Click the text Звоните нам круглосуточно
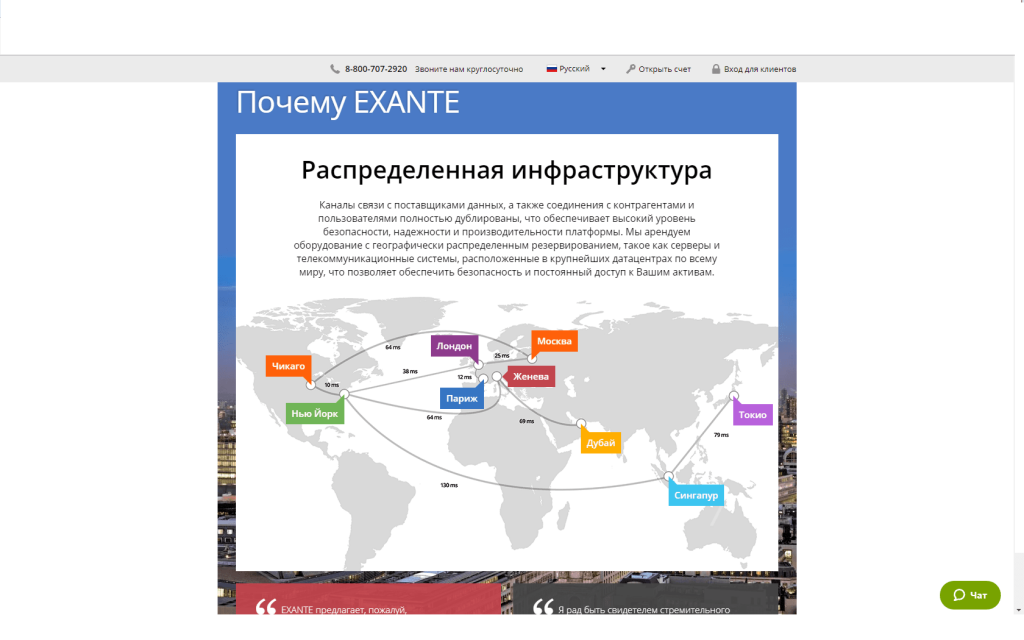The height and width of the screenshot is (640, 1024). [469, 69]
